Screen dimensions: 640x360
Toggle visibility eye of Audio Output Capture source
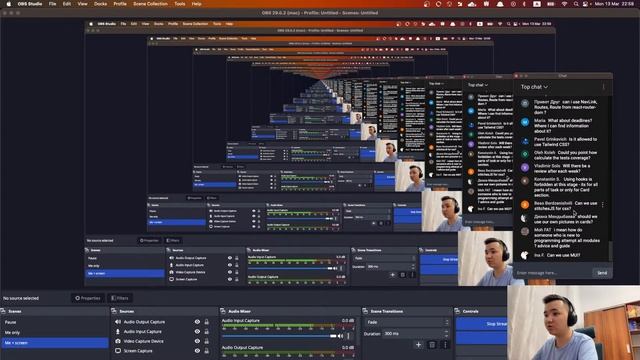coord(197,322)
